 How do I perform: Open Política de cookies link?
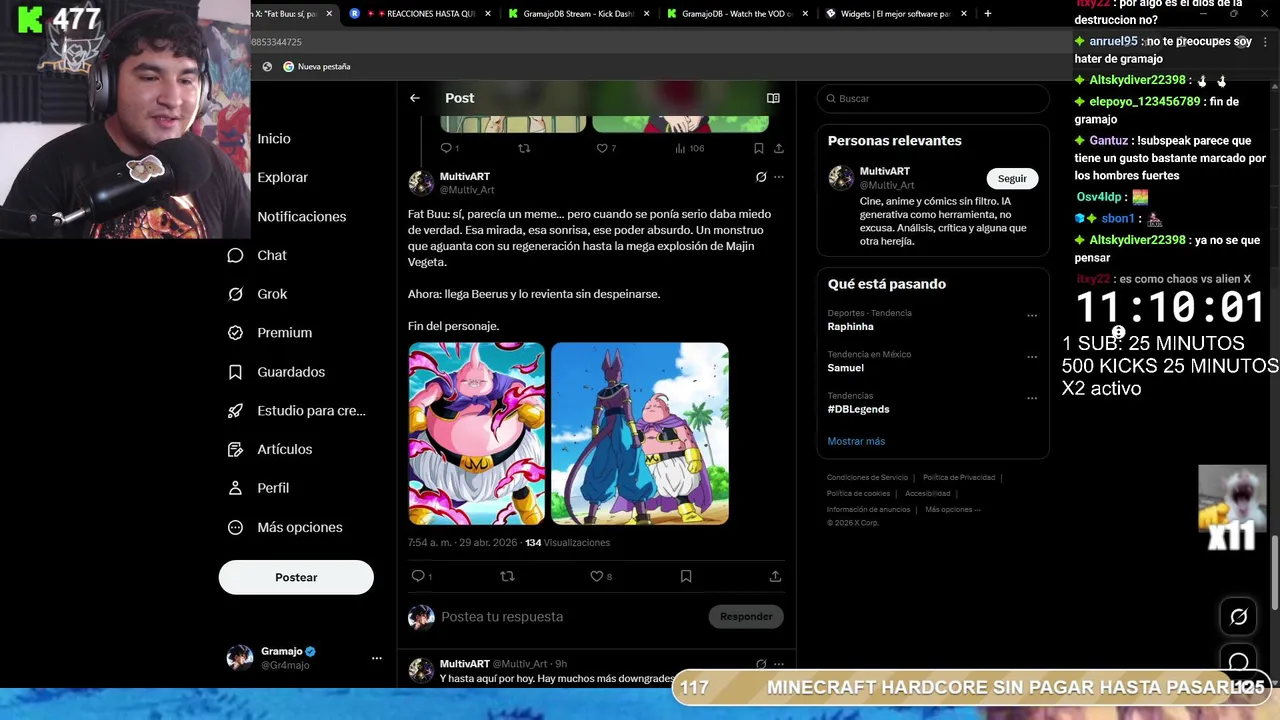858,494
